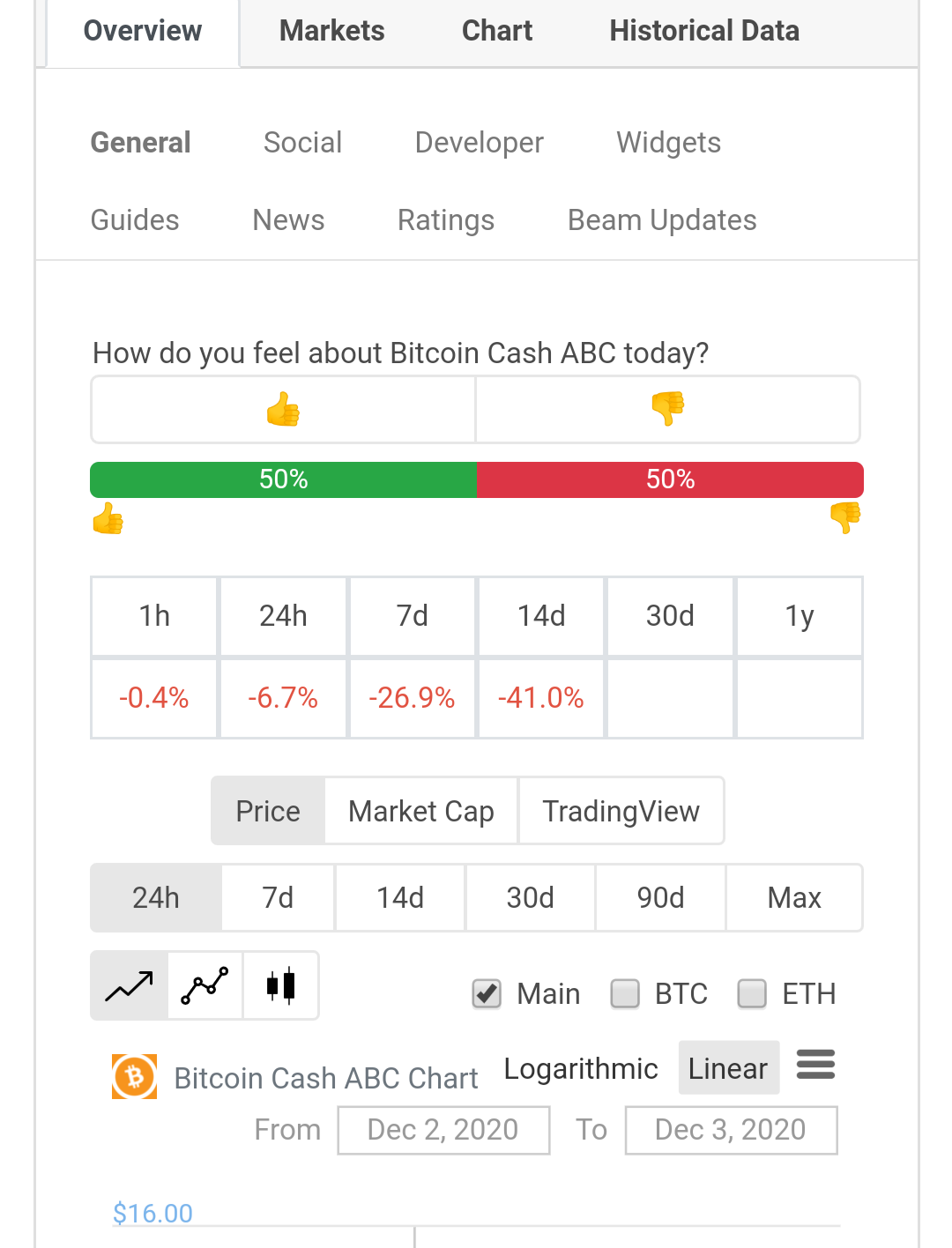Edit the From date field
The height and width of the screenshot is (1248, 952).
pos(443,1130)
